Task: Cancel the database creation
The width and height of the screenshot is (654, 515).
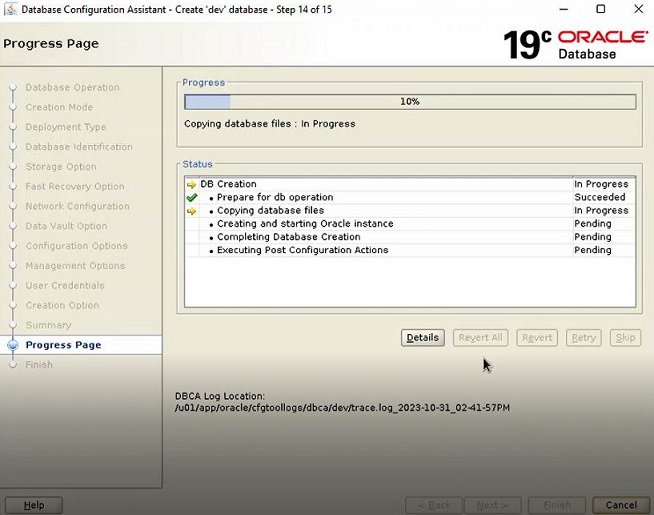Action: (621, 505)
